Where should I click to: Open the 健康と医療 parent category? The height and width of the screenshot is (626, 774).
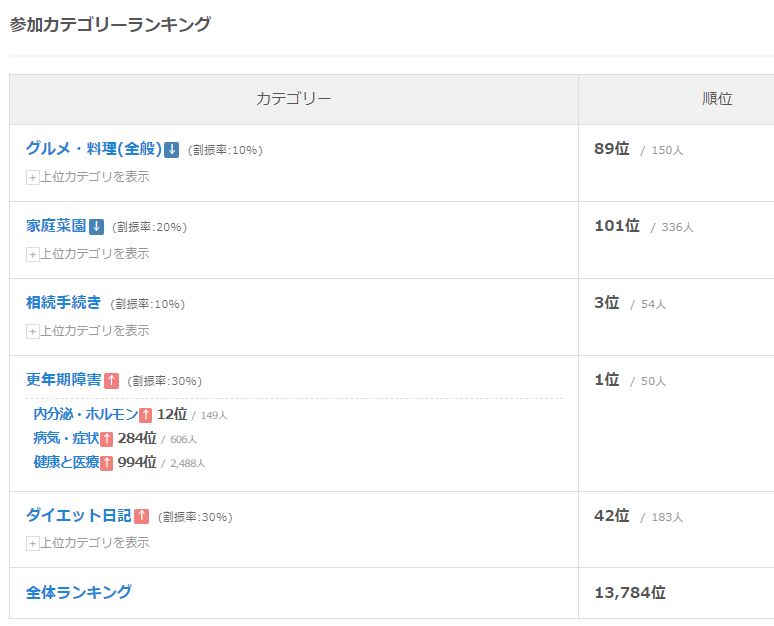point(65,462)
